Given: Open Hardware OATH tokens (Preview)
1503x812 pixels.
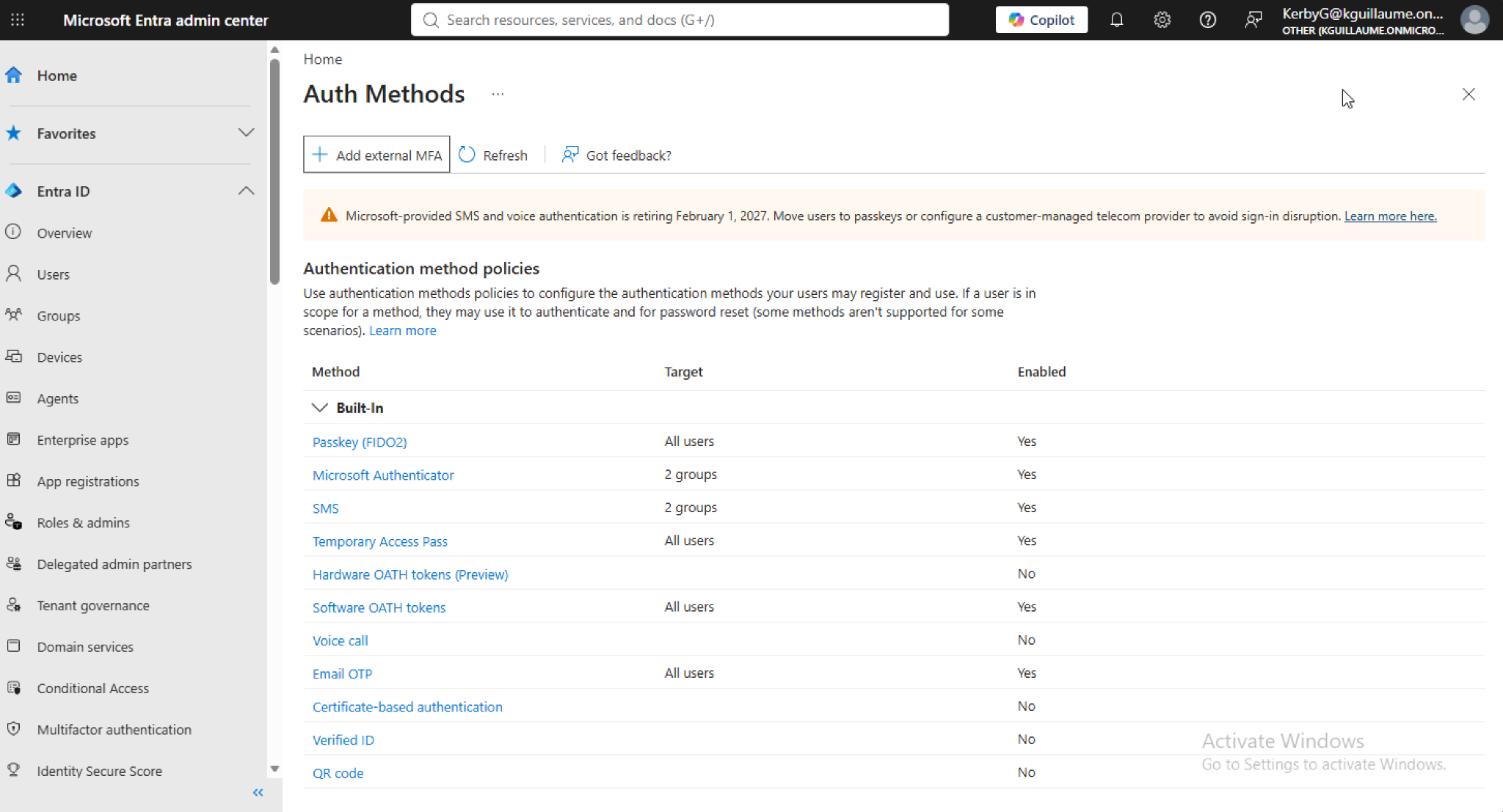Looking at the screenshot, I should point(410,574).
